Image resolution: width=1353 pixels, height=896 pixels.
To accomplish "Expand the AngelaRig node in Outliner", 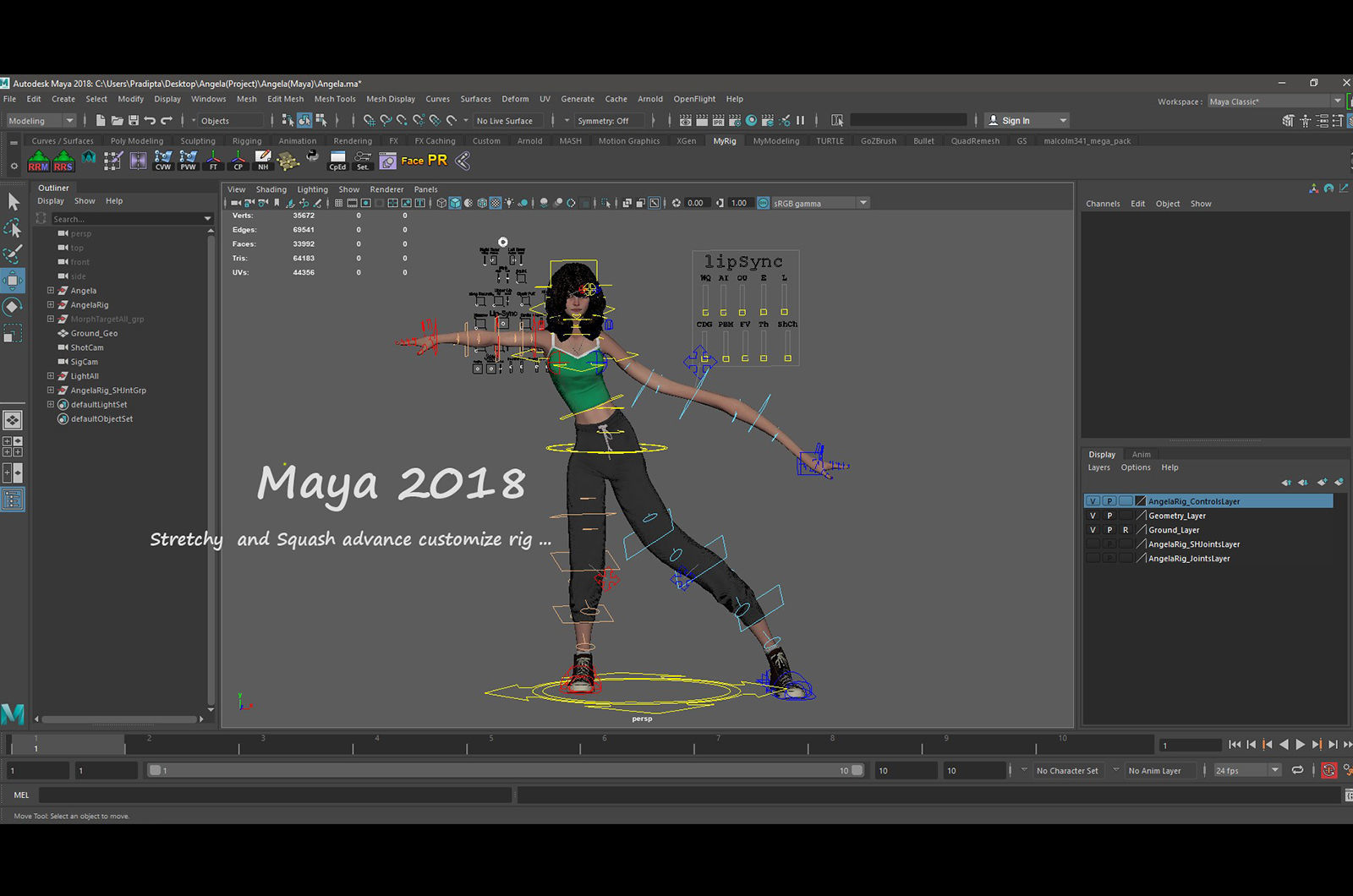I will tap(51, 304).
